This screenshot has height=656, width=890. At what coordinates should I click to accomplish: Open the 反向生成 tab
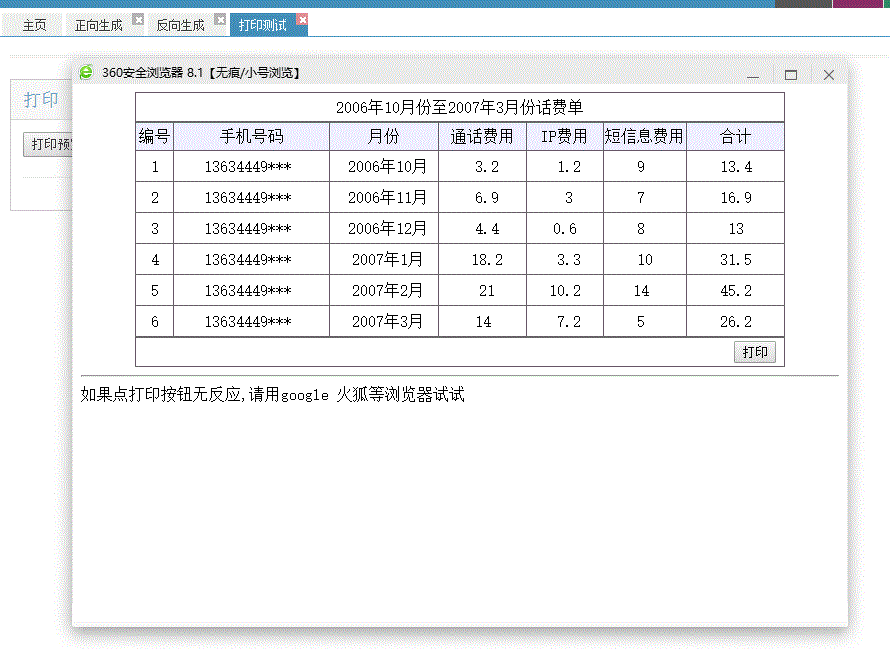click(180, 25)
